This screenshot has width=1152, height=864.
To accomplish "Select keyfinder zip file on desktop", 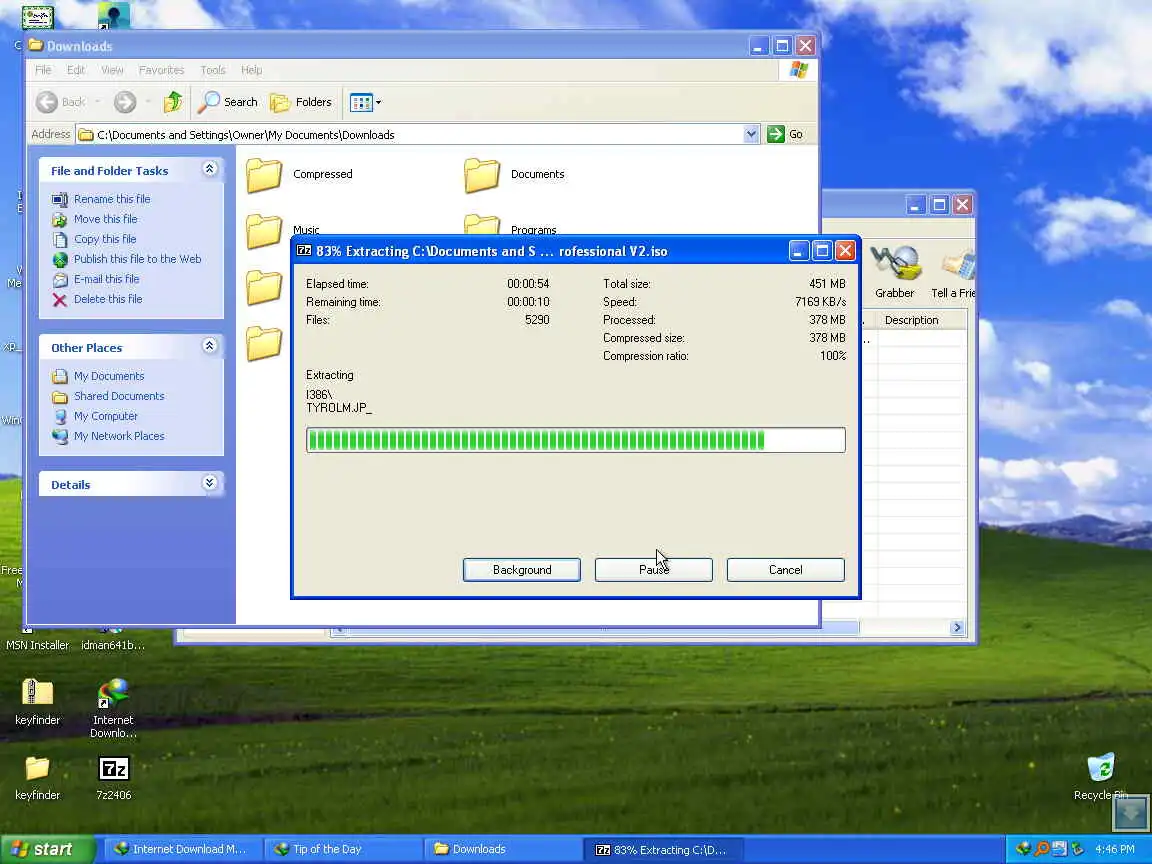I will click(x=37, y=702).
